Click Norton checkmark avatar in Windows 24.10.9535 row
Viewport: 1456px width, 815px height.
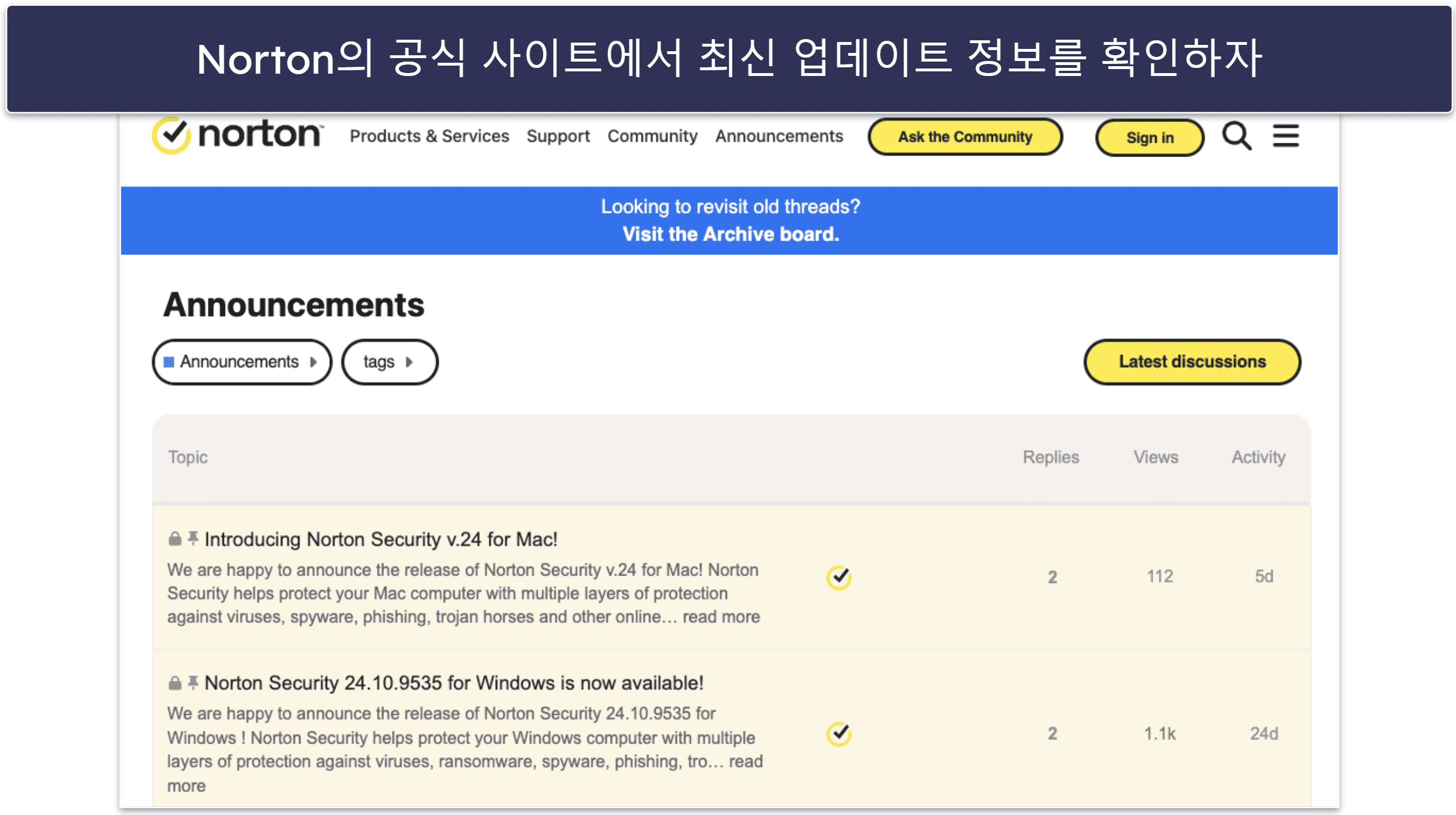[838, 733]
